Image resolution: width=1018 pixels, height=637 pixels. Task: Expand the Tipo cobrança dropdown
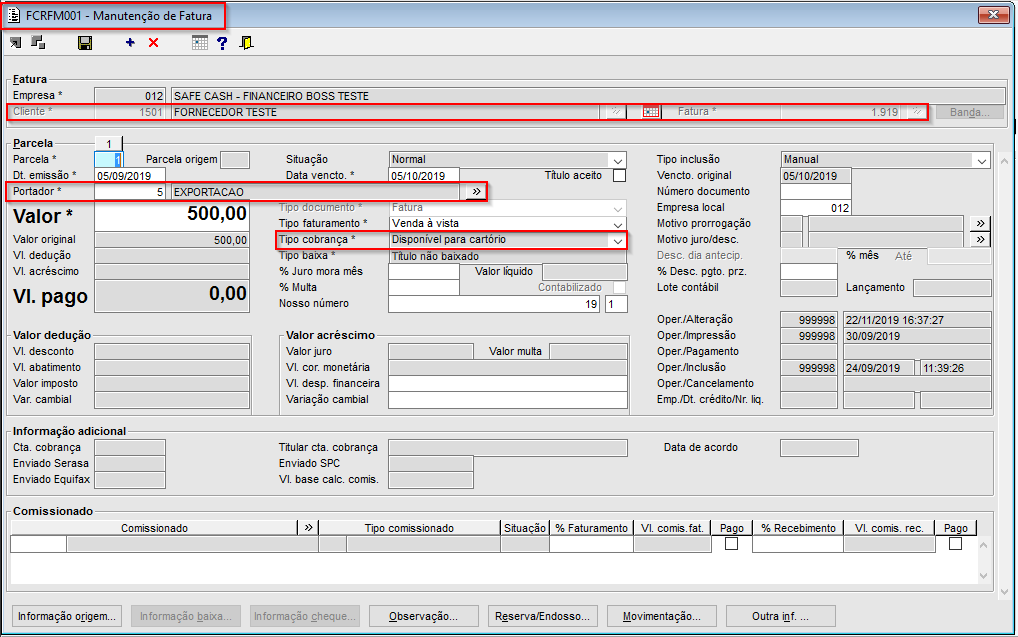pos(617,240)
